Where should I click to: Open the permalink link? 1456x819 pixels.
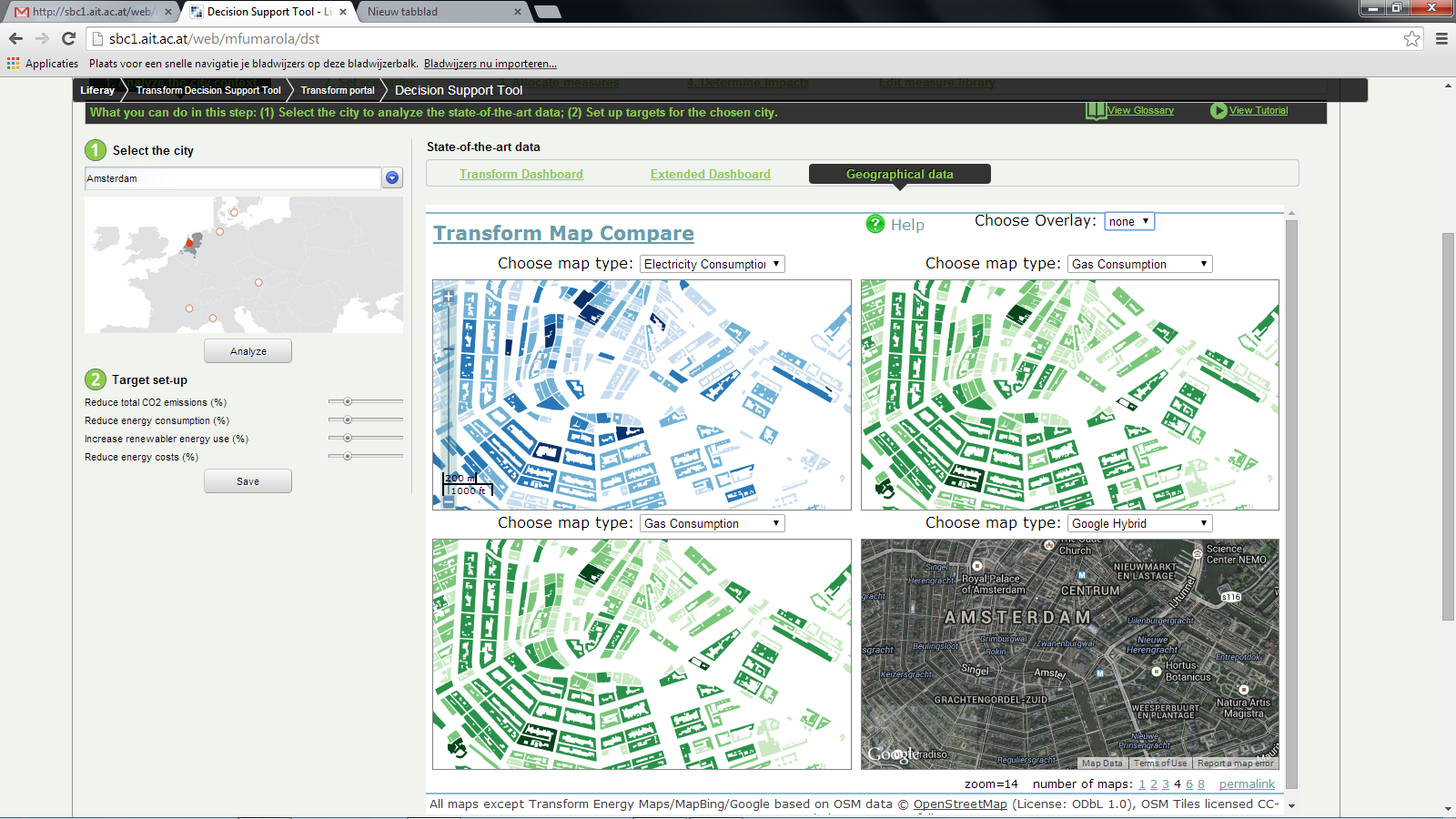pyautogui.click(x=1247, y=784)
